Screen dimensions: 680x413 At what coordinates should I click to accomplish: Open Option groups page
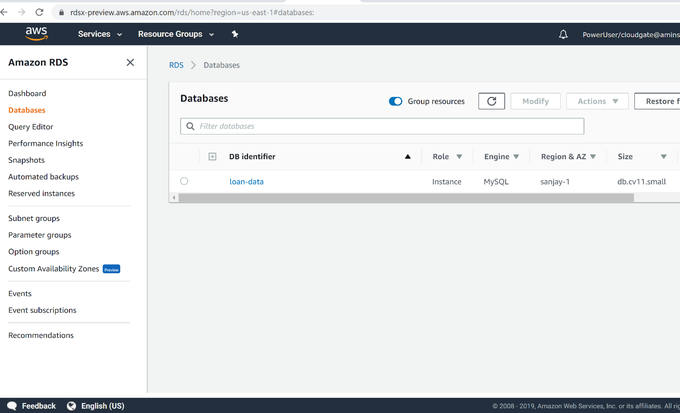click(33, 252)
